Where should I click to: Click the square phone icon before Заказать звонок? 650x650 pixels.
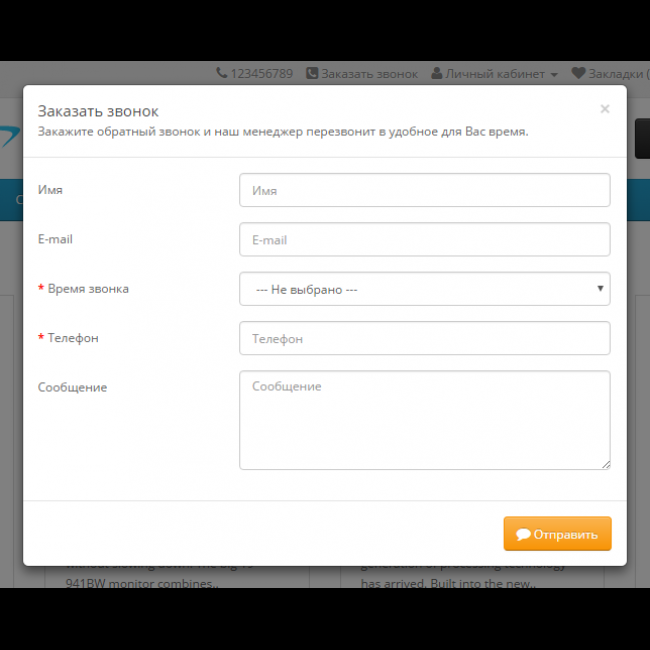click(312, 74)
